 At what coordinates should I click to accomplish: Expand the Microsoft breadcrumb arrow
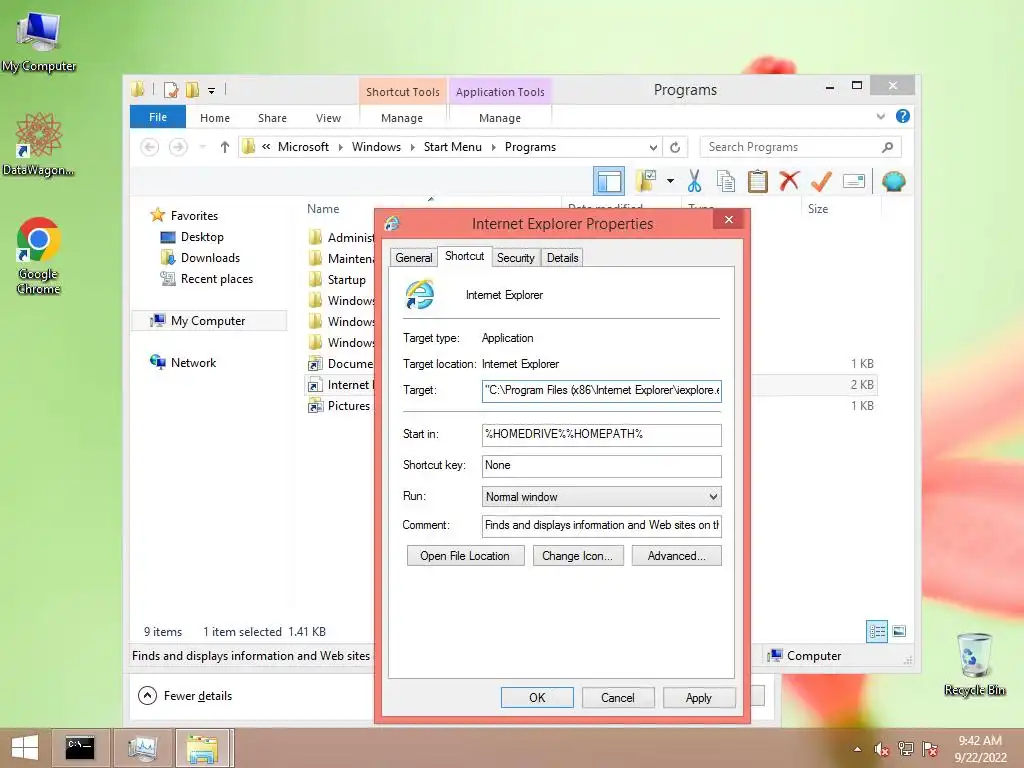340,147
